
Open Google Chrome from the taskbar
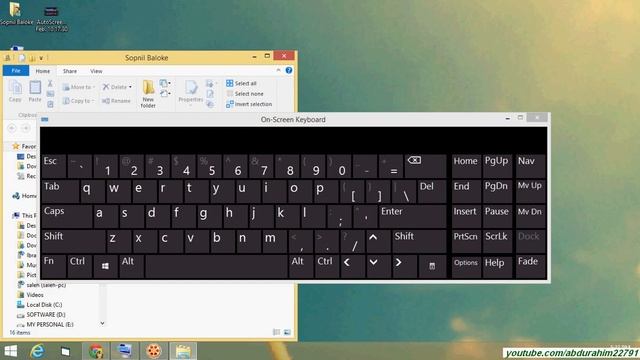pos(96,351)
